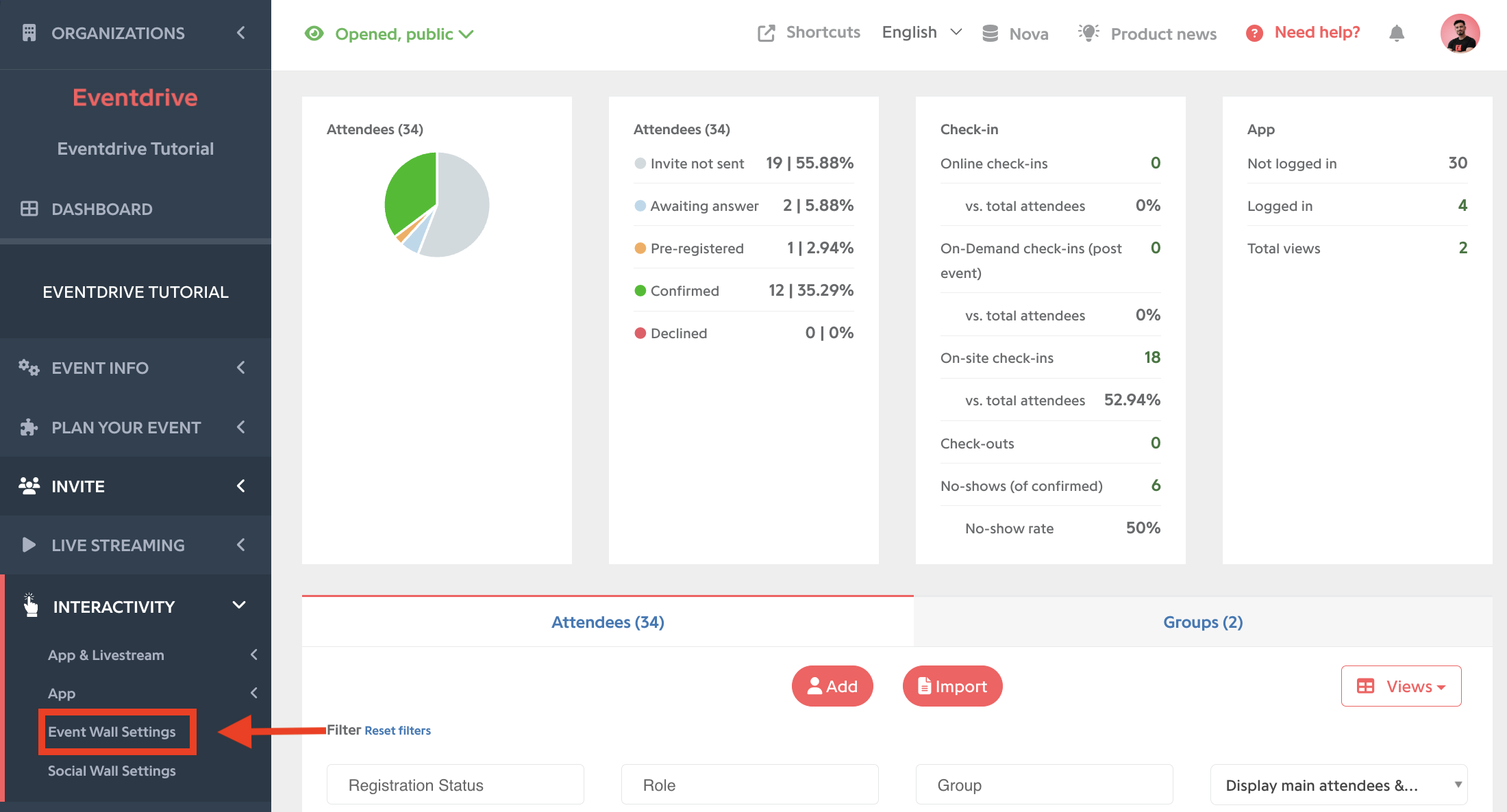Expand the Views dropdown button
The width and height of the screenshot is (1507, 812).
(1401, 686)
